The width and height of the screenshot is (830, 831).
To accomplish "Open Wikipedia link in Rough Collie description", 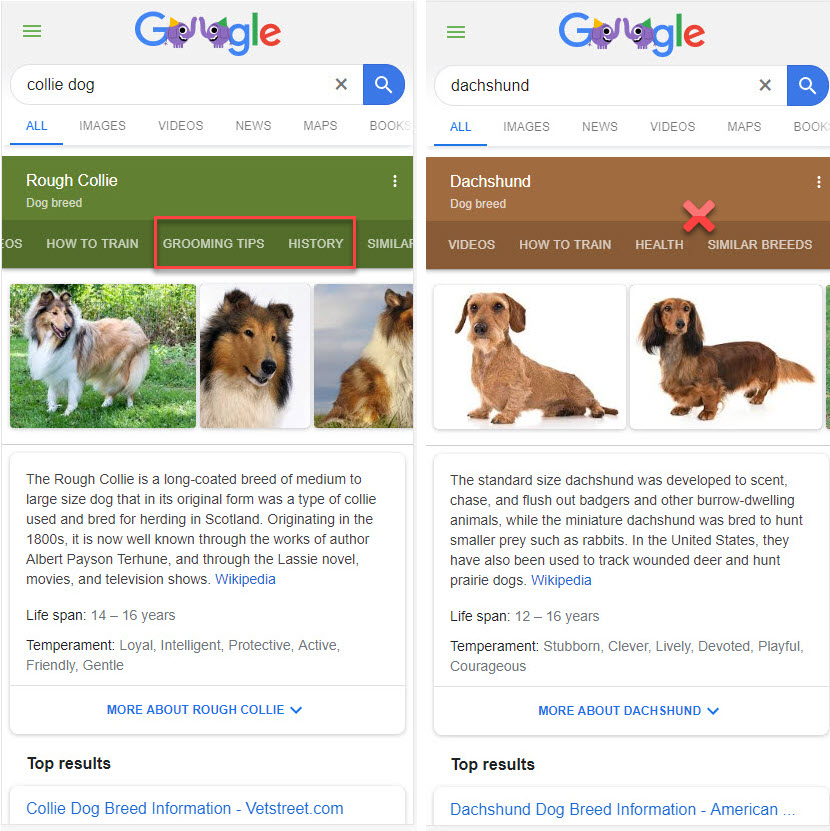I will coord(245,579).
